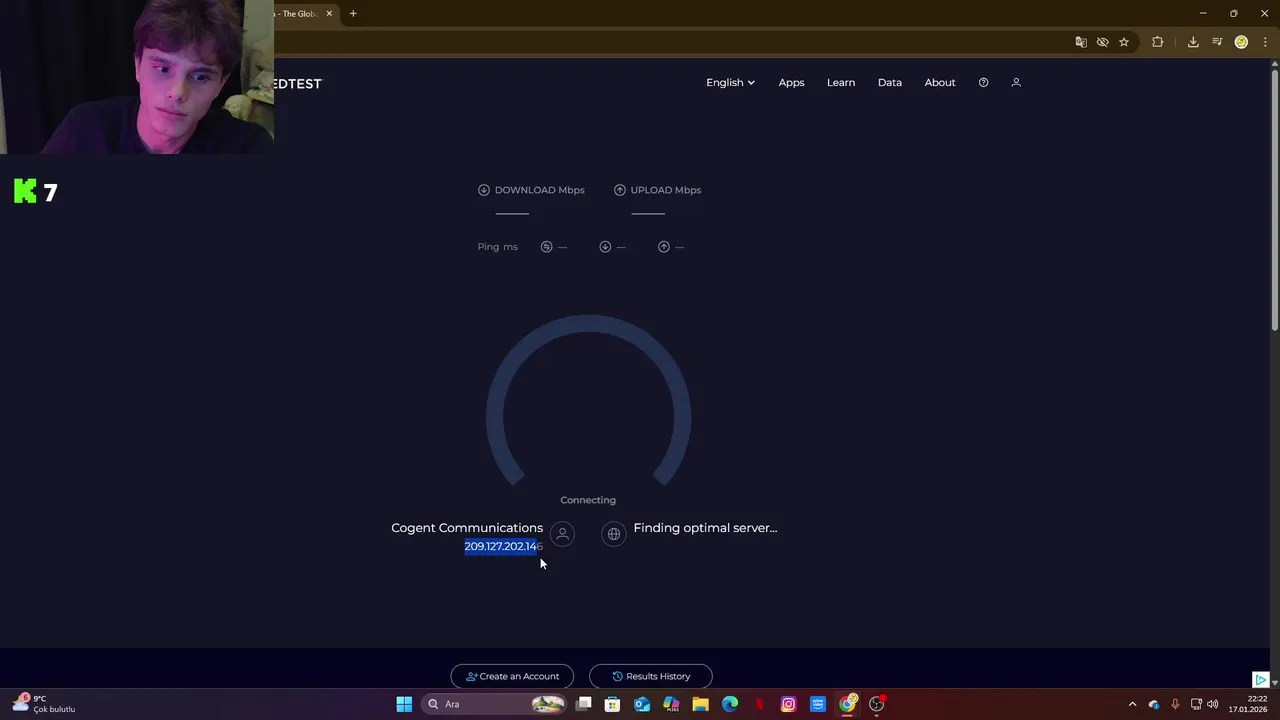Screen dimensions: 1280x720
Task: Open the volume control in the tray
Action: (1213, 704)
